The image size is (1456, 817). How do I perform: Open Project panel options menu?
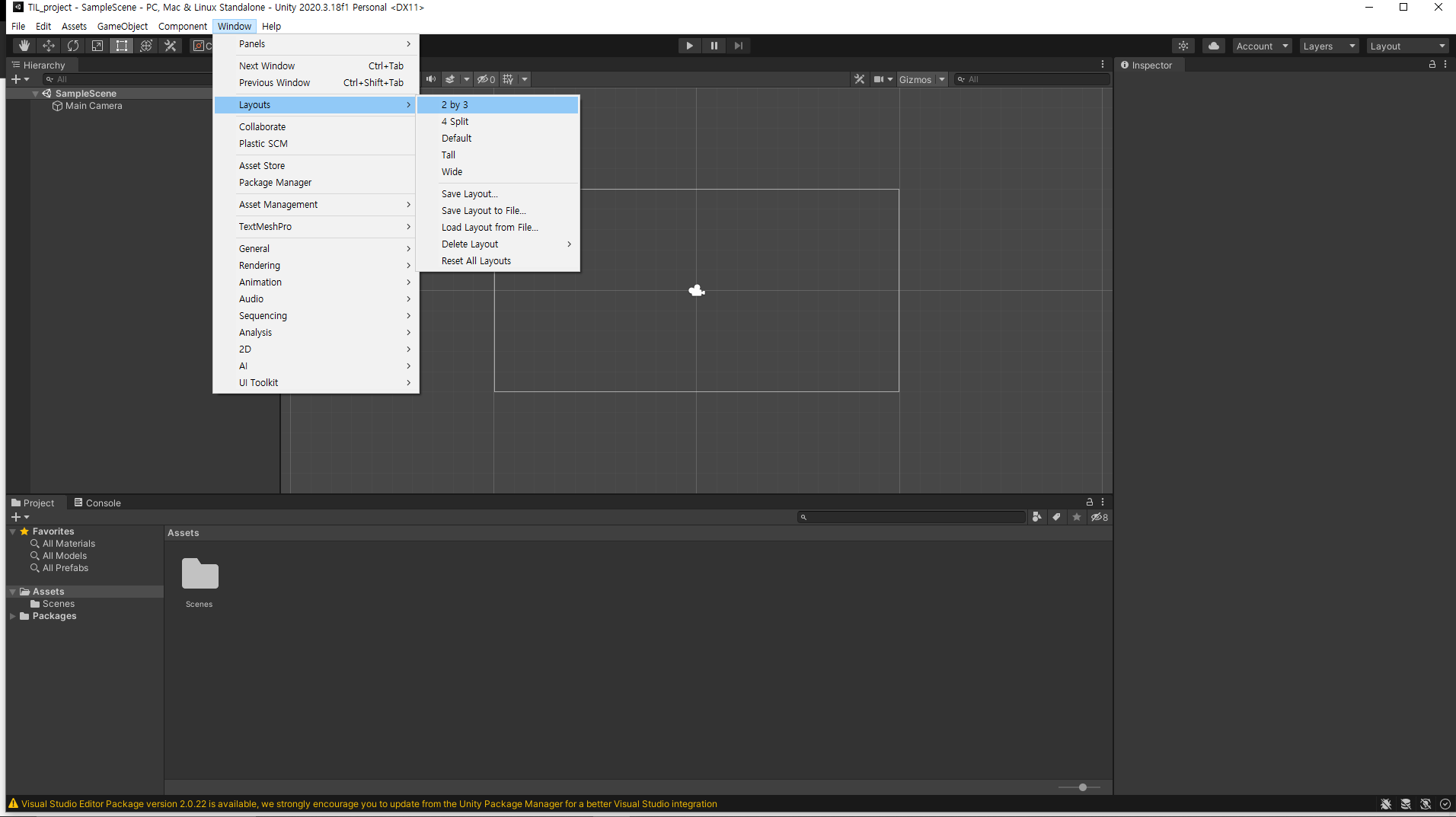1103,503
